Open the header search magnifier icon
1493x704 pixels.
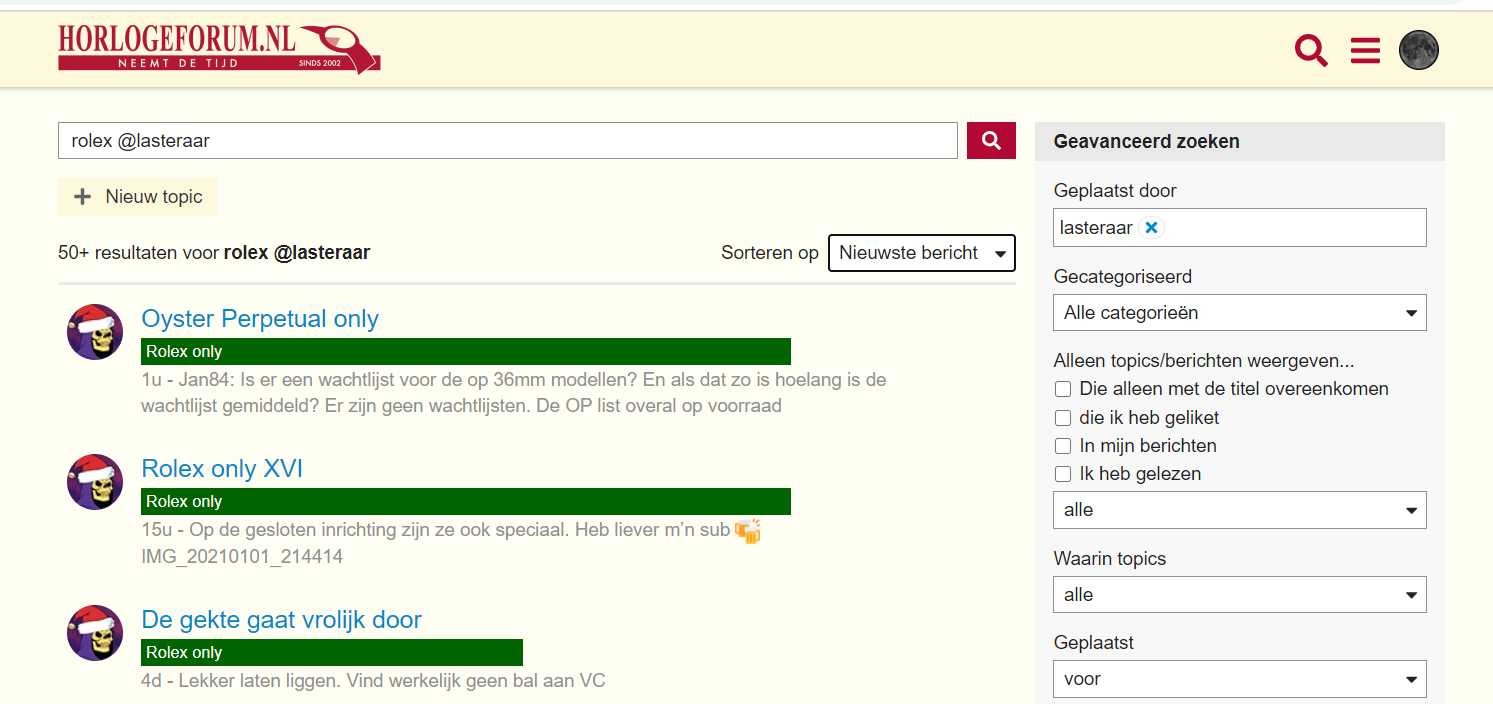tap(1311, 50)
